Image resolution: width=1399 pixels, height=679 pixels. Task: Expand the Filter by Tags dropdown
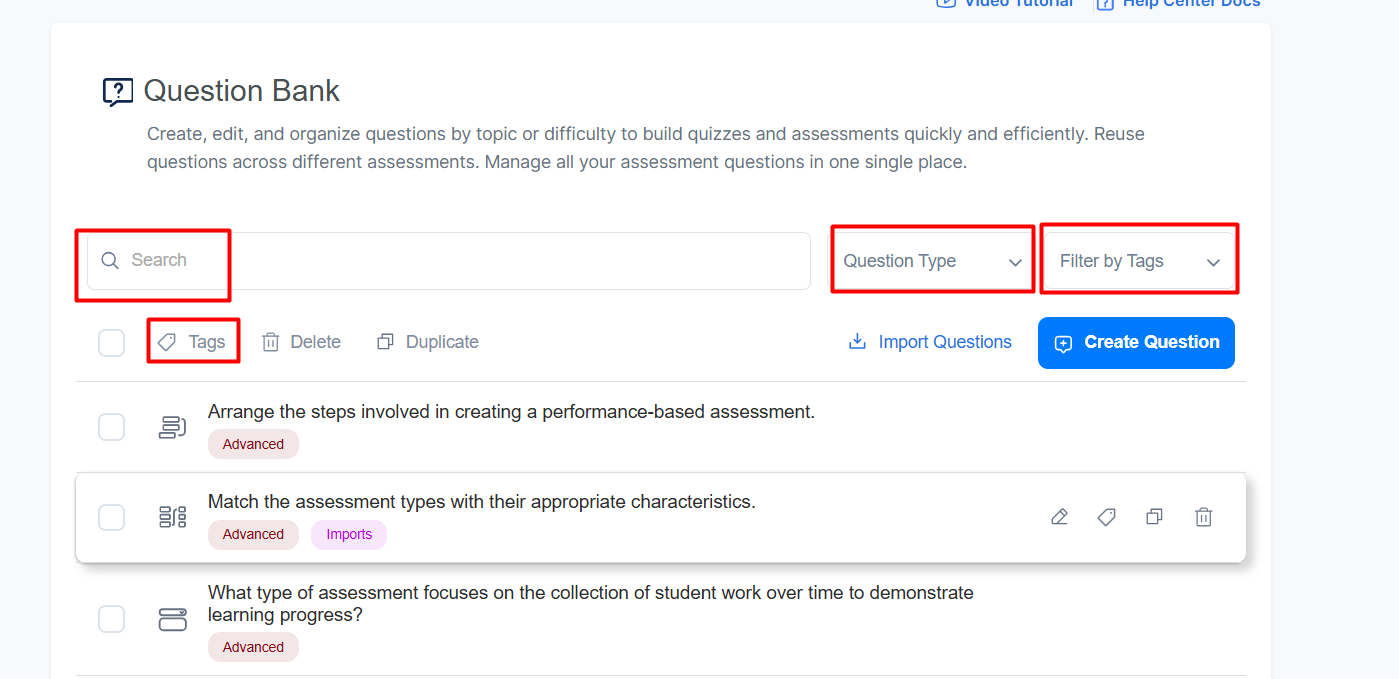[1140, 261]
